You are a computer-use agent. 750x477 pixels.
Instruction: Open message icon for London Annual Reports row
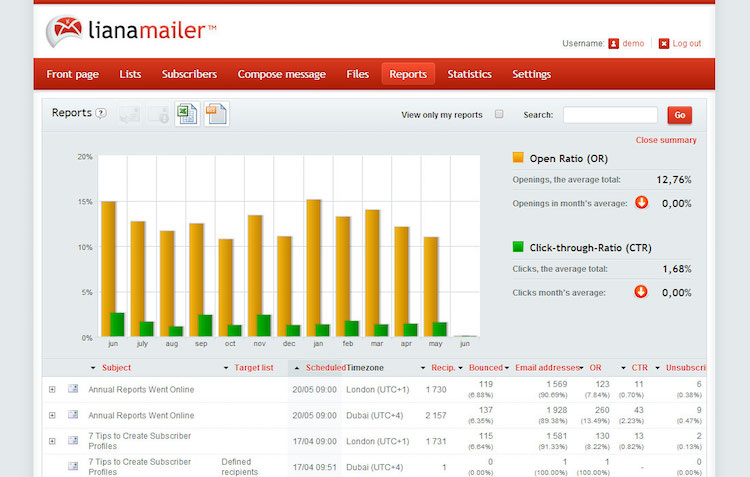(73, 389)
